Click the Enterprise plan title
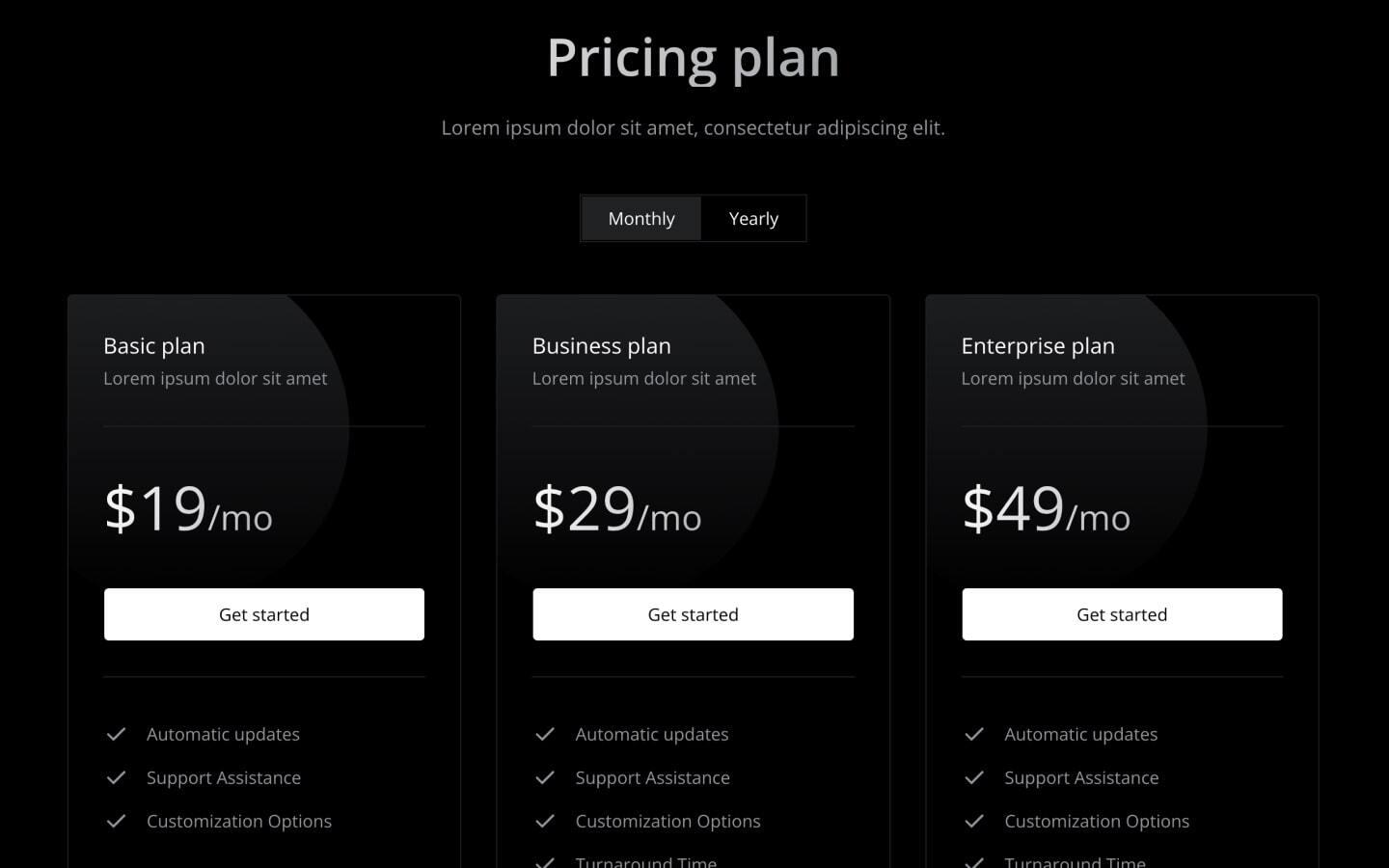 click(x=1038, y=345)
